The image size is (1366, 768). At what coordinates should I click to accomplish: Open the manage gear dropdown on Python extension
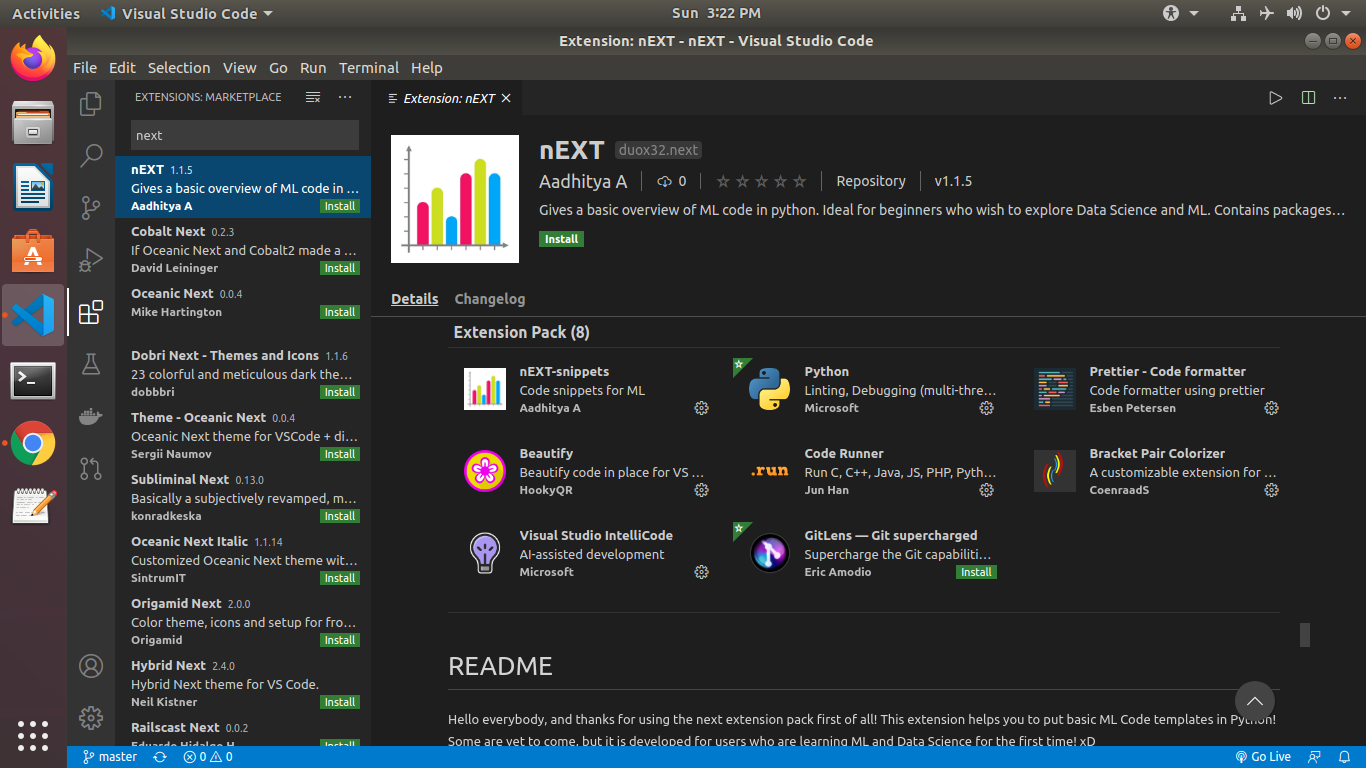pos(986,408)
